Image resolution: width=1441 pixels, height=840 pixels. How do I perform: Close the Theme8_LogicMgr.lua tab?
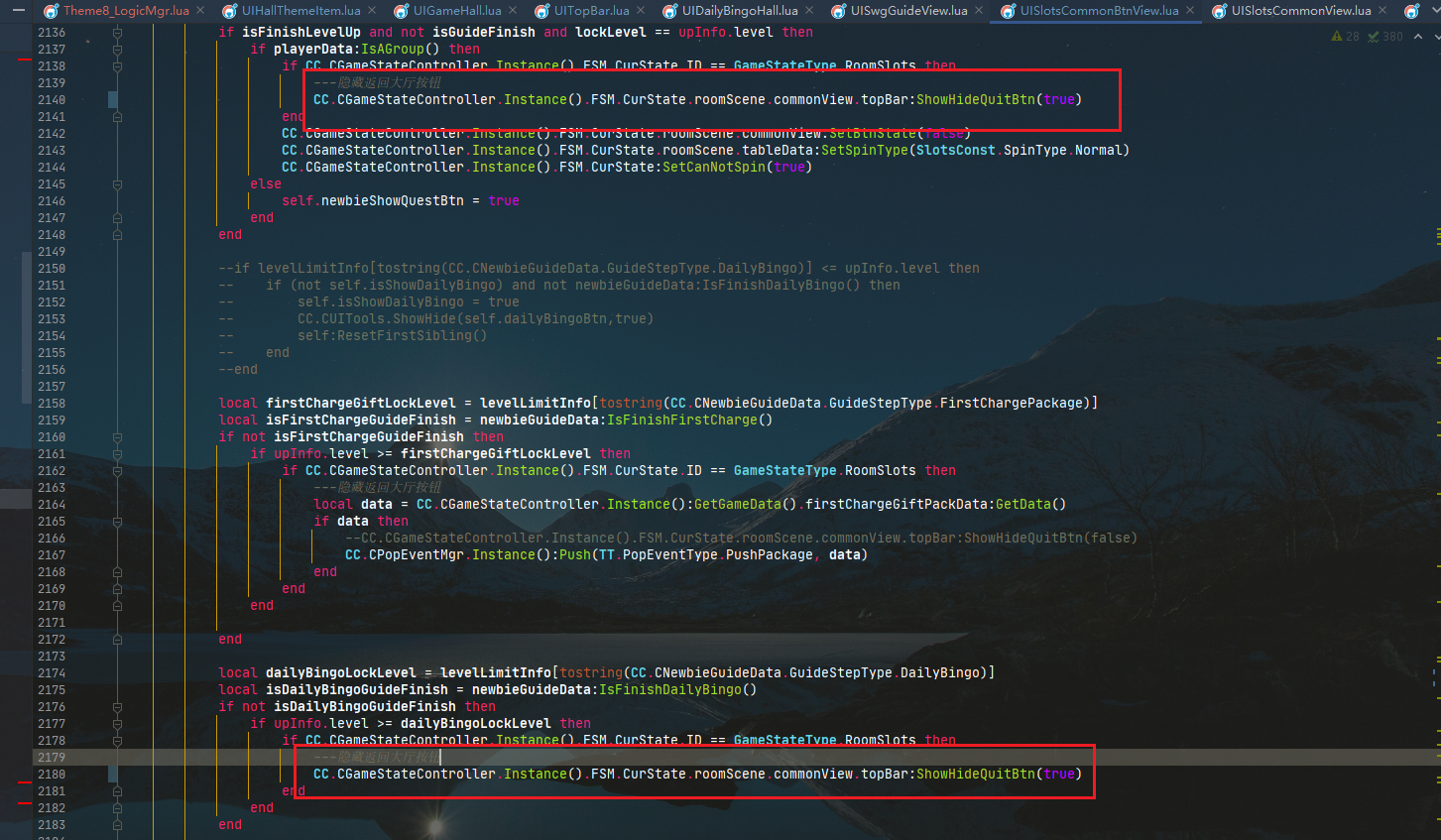coord(200,11)
